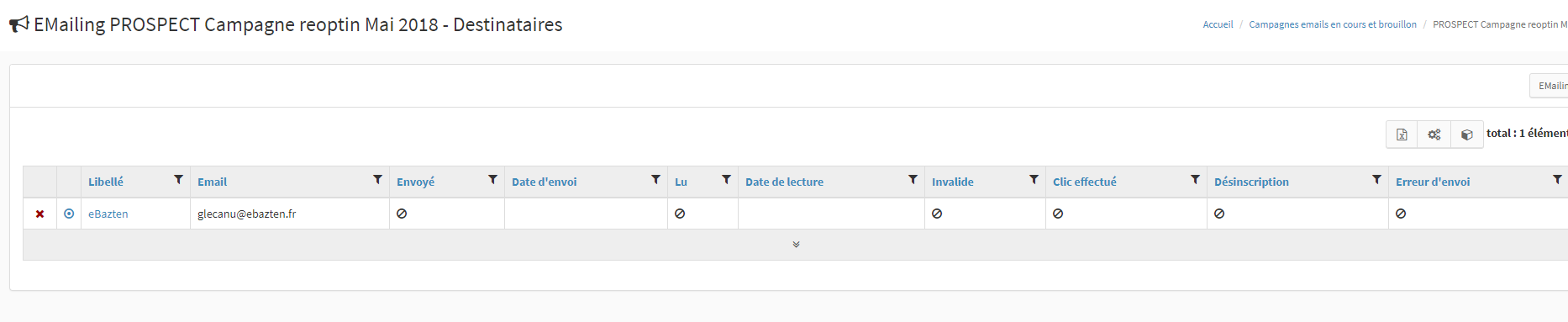Viewport: 1568px width, 322px height.
Task: Sort by Erreur d'envoi column header
Action: [x=1433, y=182]
